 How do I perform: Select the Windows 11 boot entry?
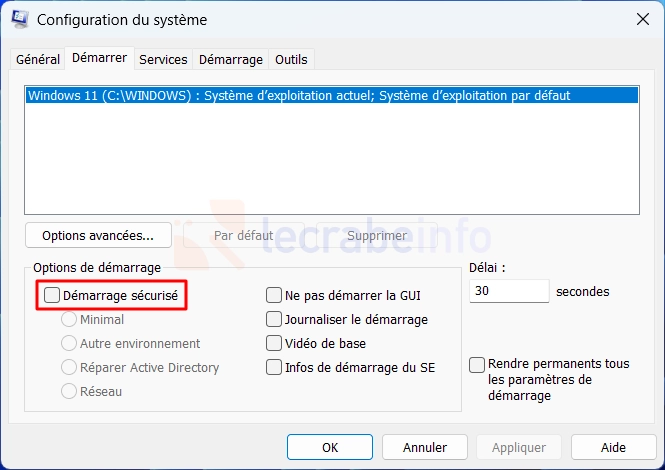332,95
